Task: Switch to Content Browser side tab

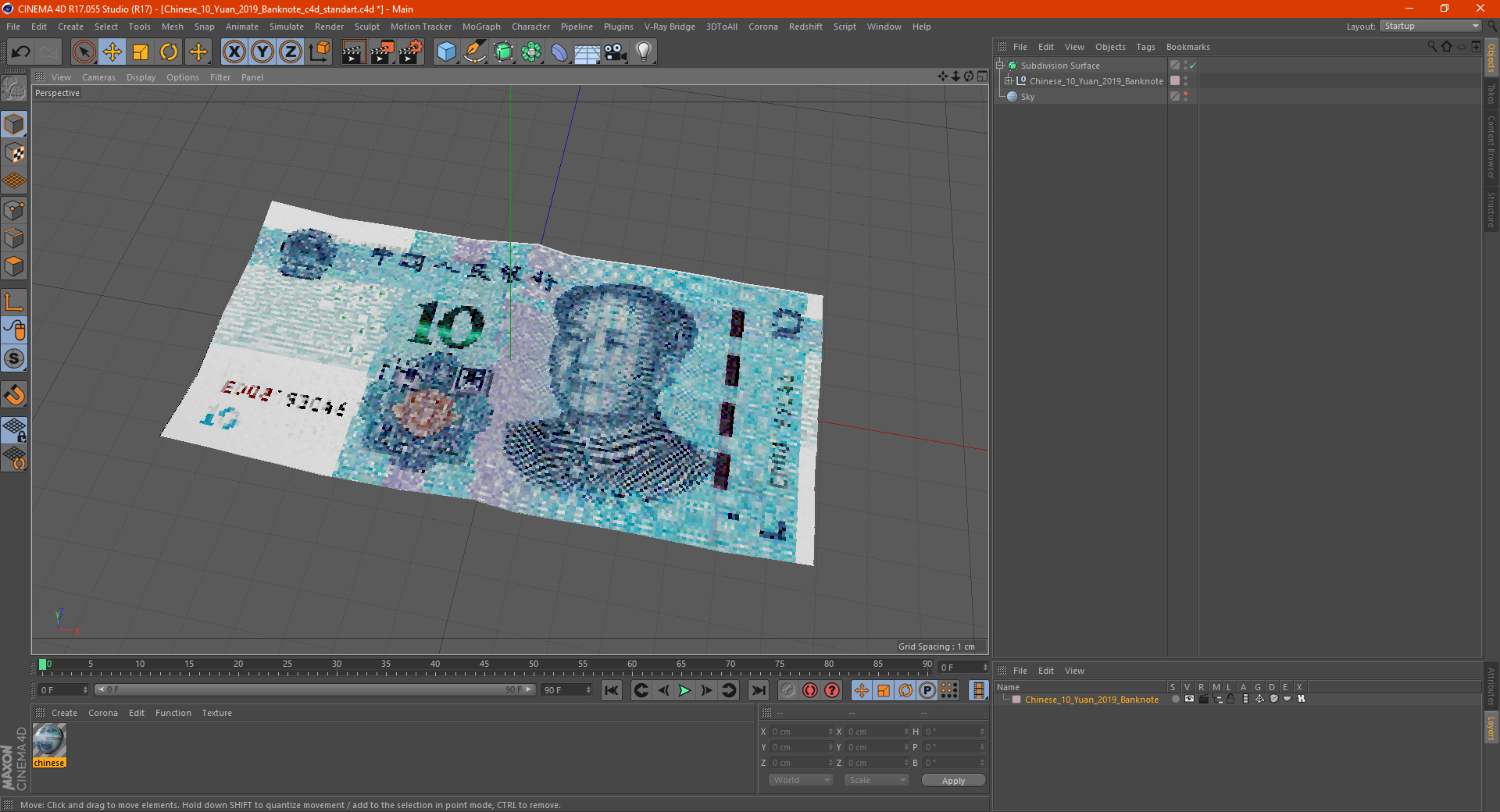Action: [x=1491, y=147]
